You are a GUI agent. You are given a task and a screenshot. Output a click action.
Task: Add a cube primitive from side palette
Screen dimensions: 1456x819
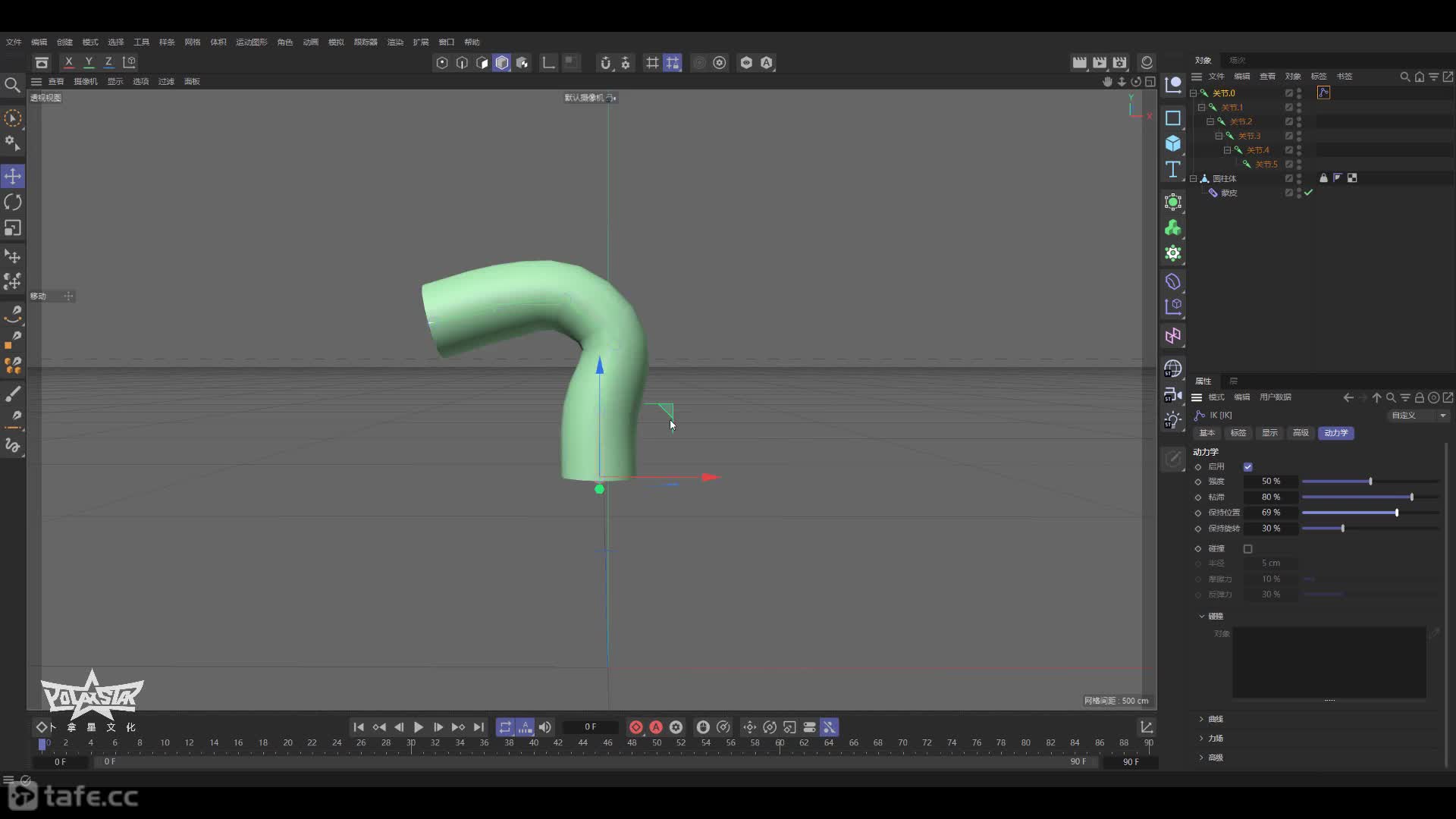[x=1173, y=143]
